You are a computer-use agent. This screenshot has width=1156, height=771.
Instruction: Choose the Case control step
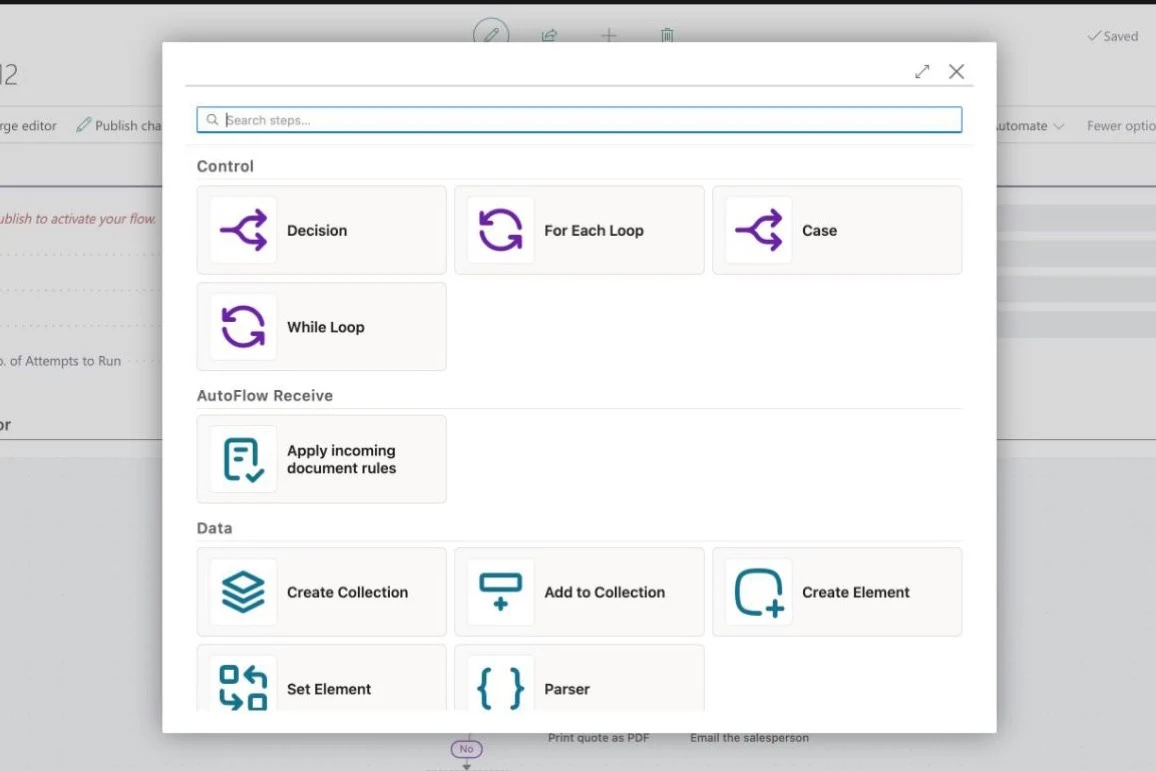click(837, 230)
